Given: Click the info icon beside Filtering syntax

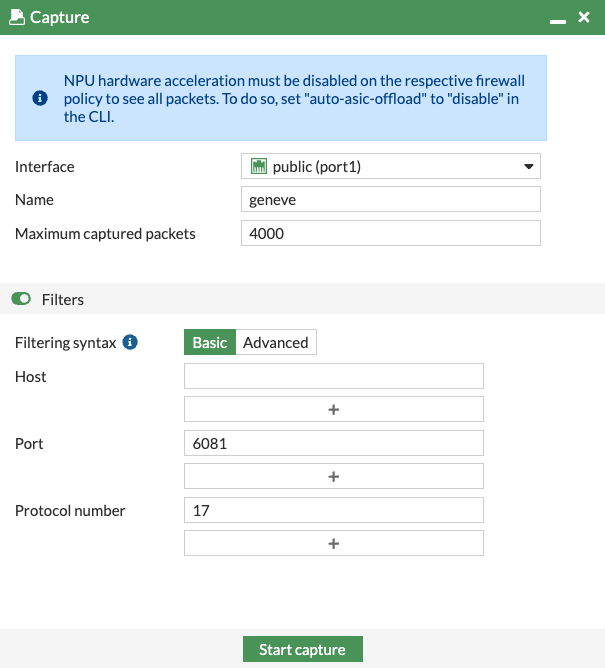Looking at the screenshot, I should click(130, 342).
